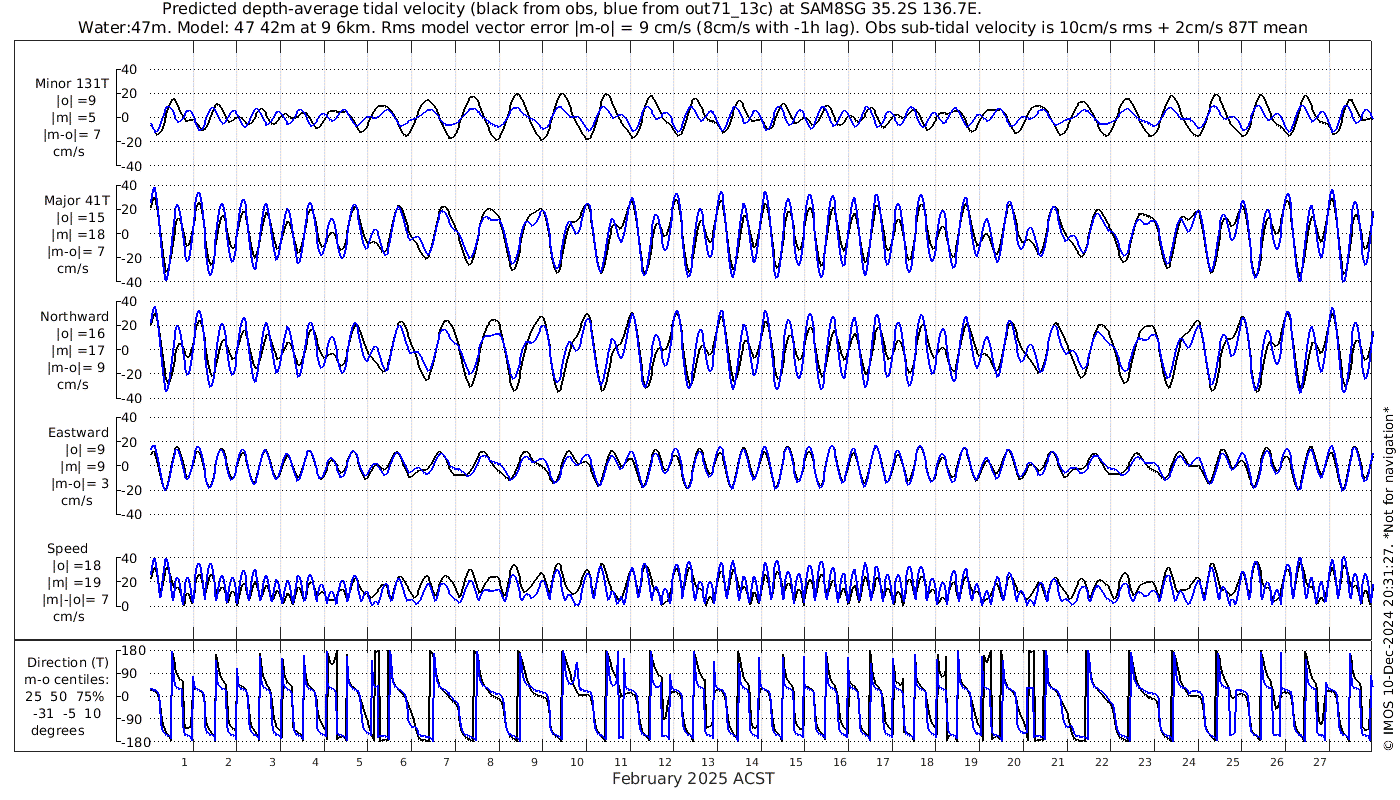Viewport: 1400px width, 800px height.
Task: Click day '11' on the date axis
Action: 621,762
